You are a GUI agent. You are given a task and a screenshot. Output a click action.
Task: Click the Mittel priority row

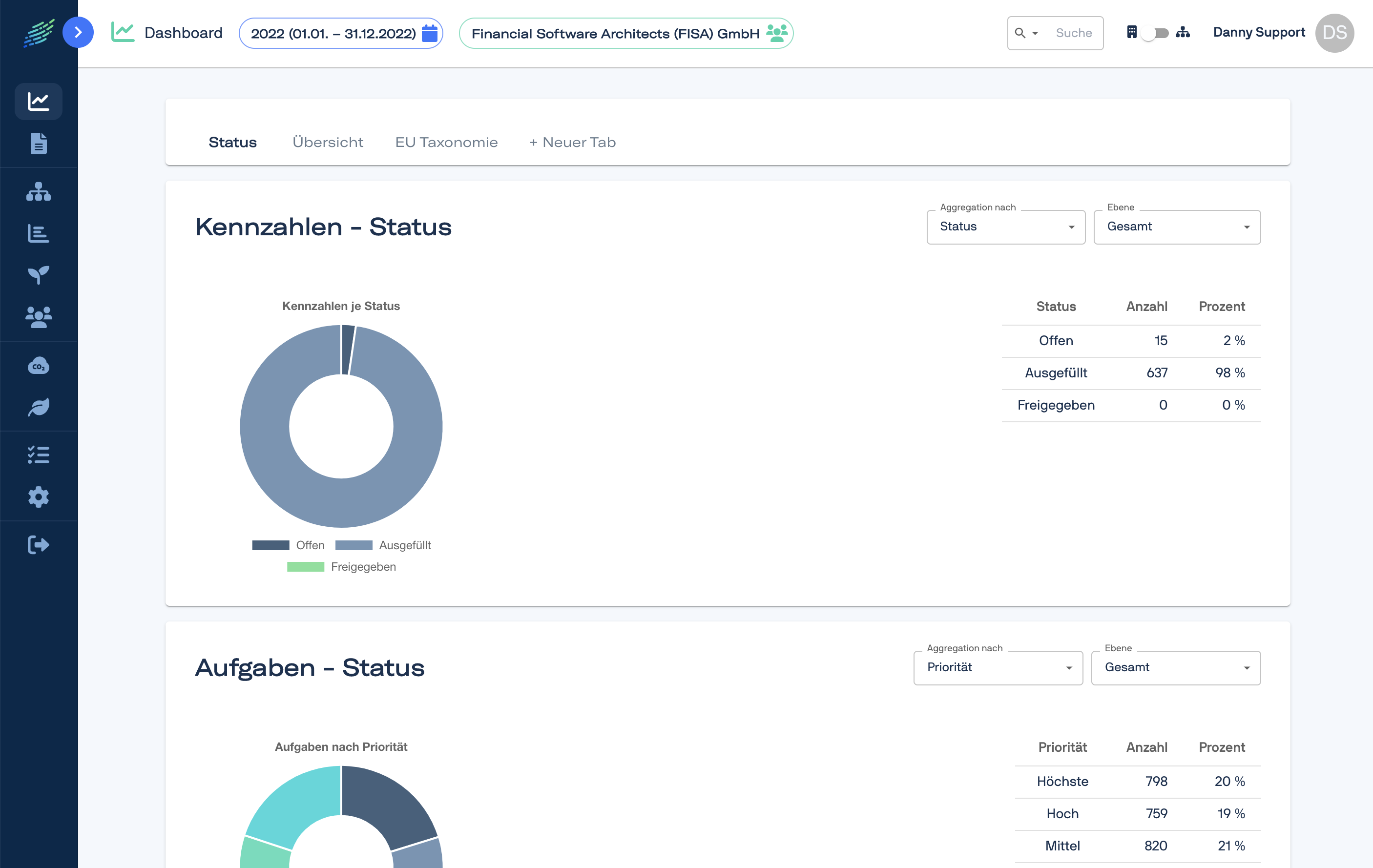pos(1138,846)
